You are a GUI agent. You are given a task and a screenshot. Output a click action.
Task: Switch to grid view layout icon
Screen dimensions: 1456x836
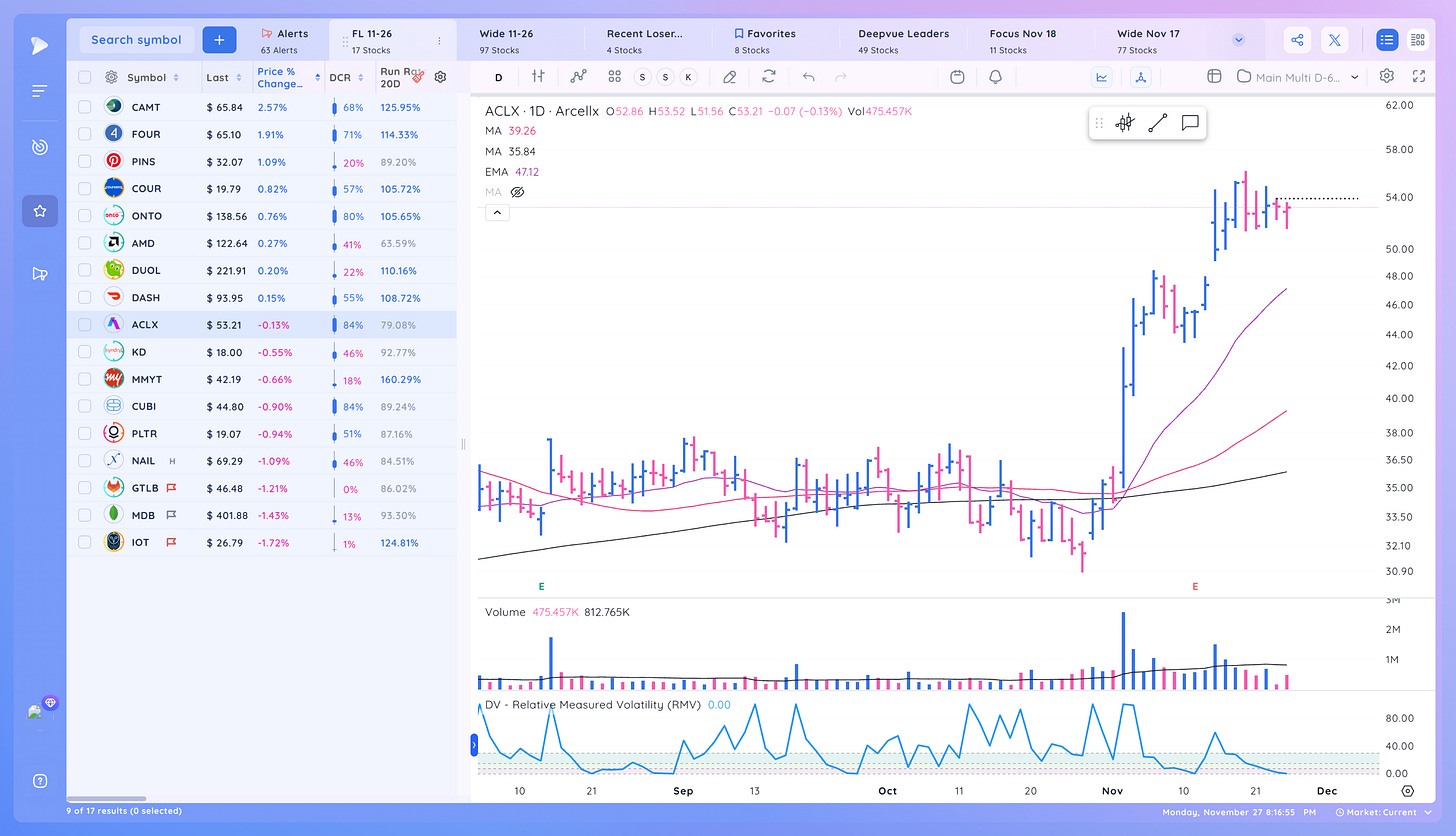[x=1417, y=40]
